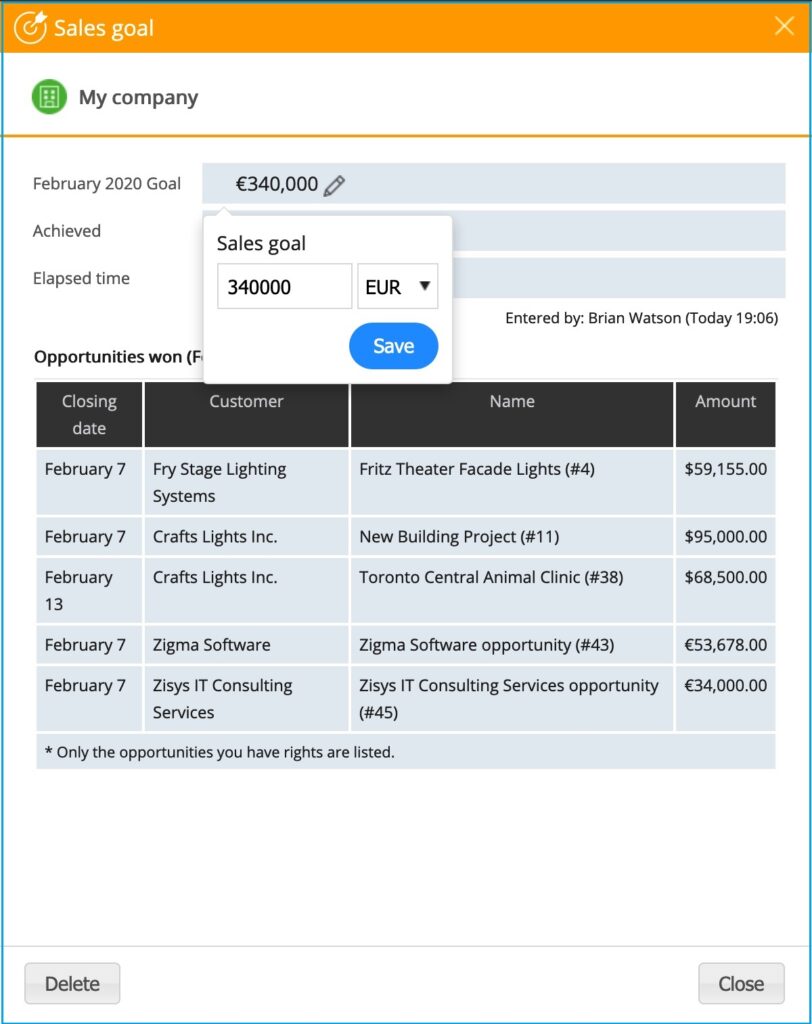
Task: Click the Fry Stage Lighting Systems customer
Action: (x=219, y=482)
